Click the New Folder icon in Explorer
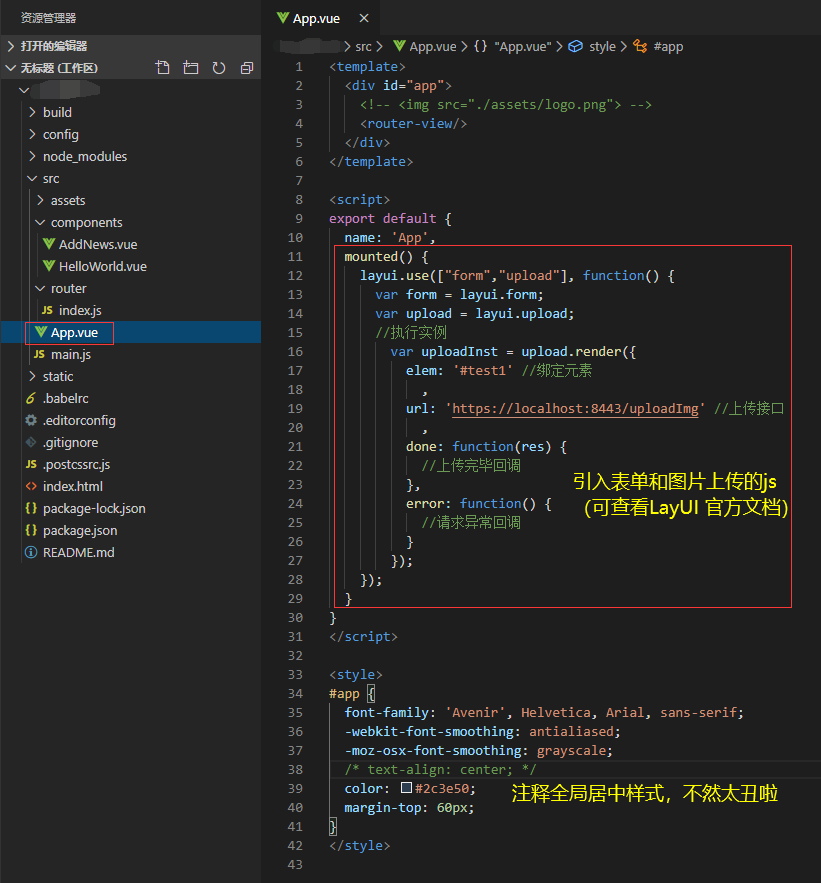Image resolution: width=821 pixels, height=883 pixels. [190, 67]
